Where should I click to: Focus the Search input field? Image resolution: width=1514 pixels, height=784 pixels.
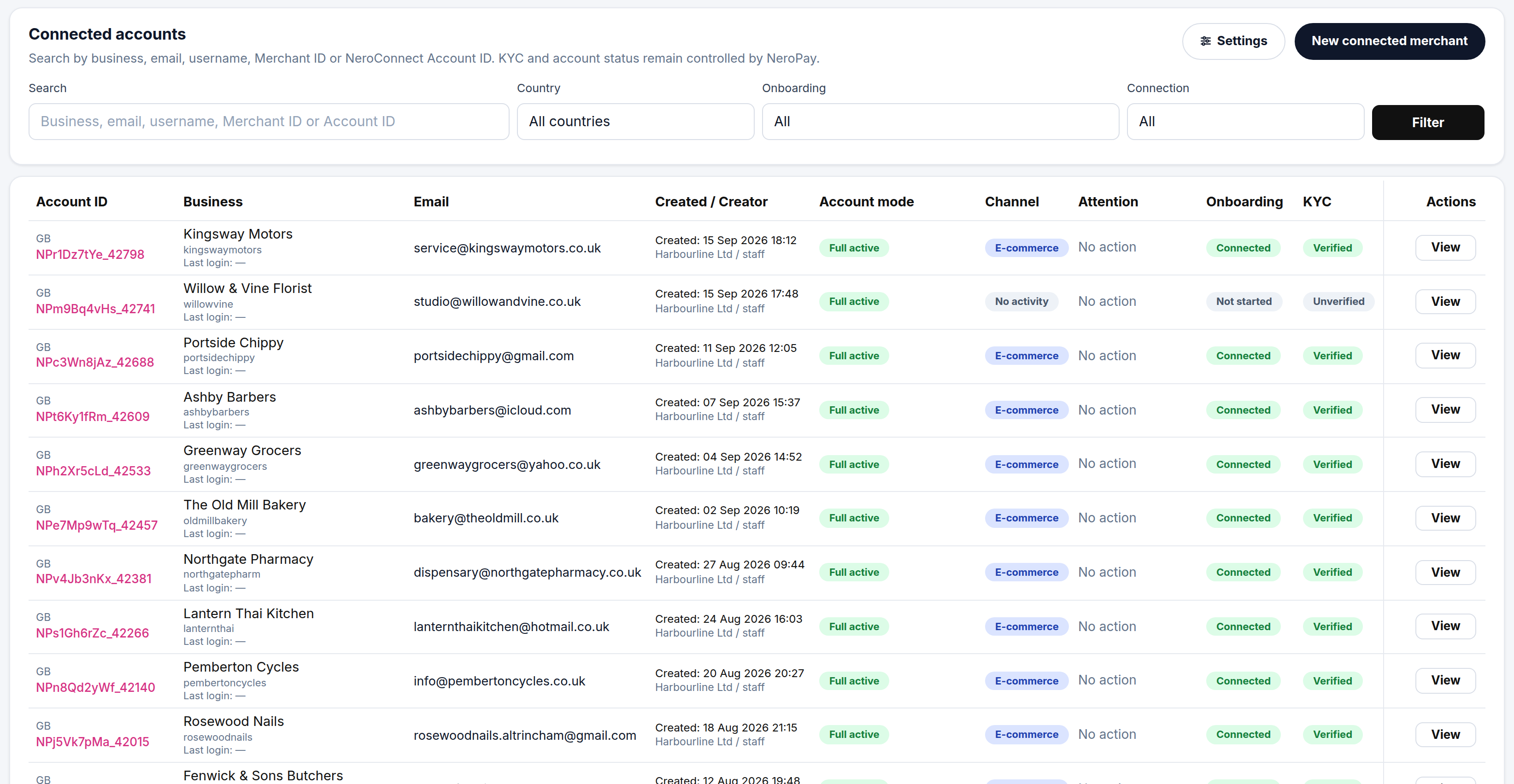click(x=269, y=122)
